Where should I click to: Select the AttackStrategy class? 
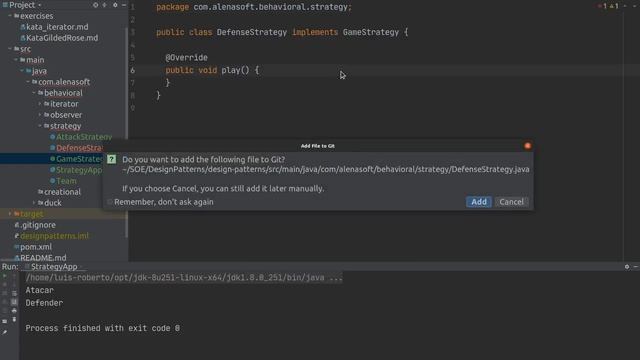[84, 137]
